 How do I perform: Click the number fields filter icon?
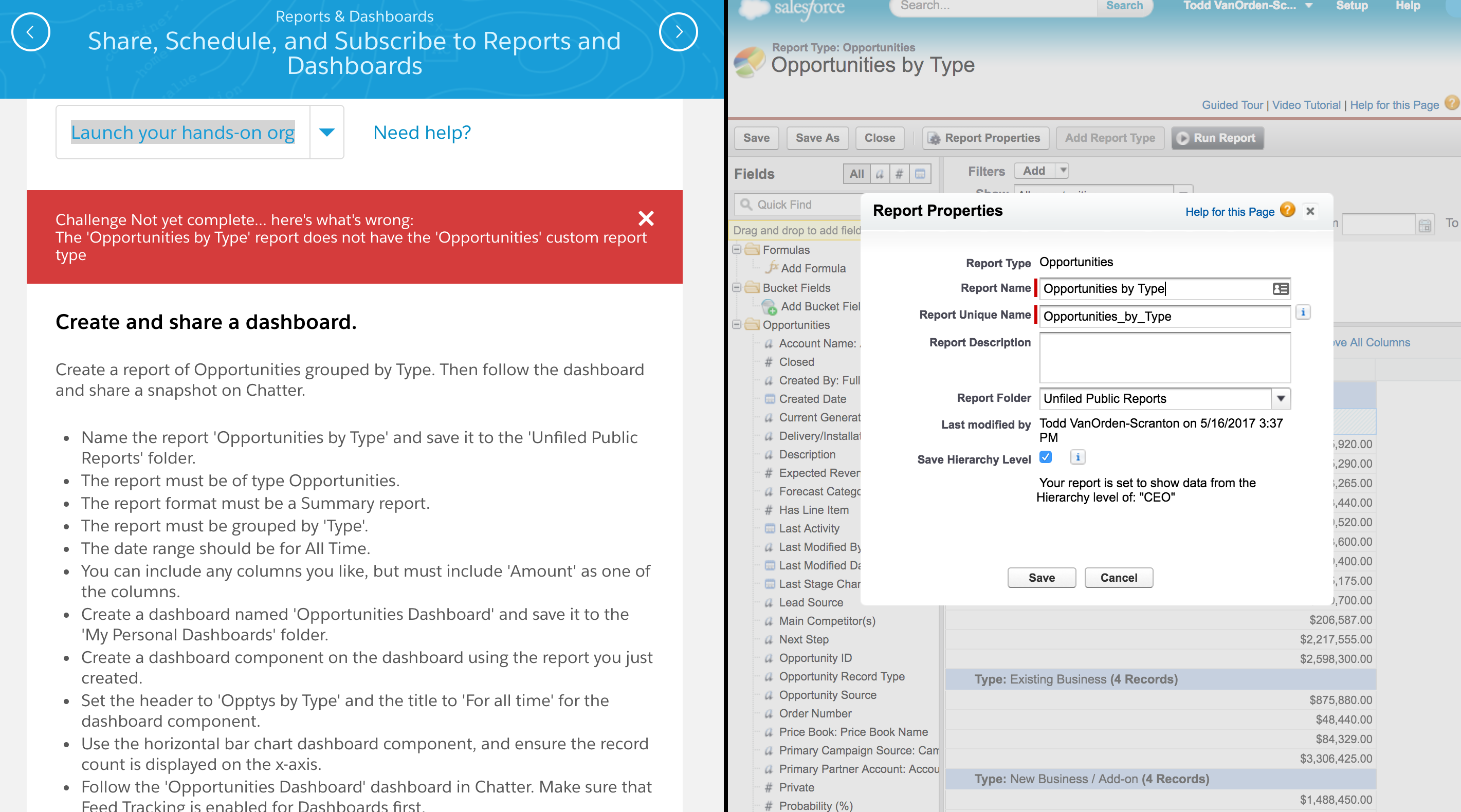pyautogui.click(x=900, y=174)
